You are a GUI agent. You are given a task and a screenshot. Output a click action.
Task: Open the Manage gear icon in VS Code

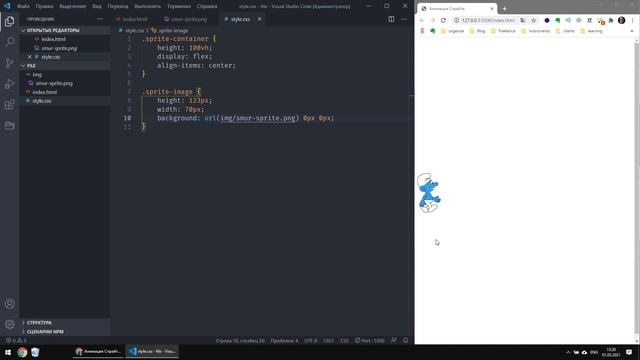9,324
